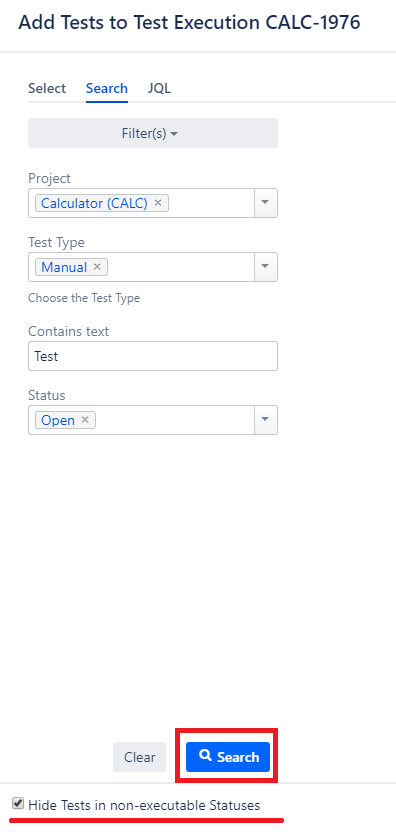Toggle Hide Tests in non-executable Statuses
The image size is (396, 832).
(19, 804)
